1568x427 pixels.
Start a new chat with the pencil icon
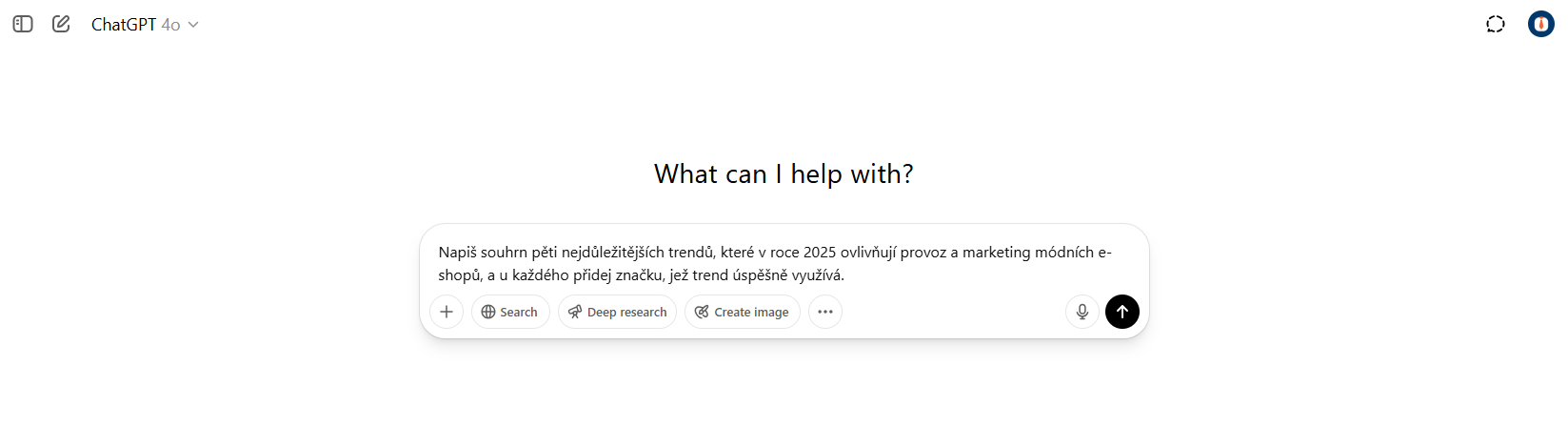tap(61, 24)
